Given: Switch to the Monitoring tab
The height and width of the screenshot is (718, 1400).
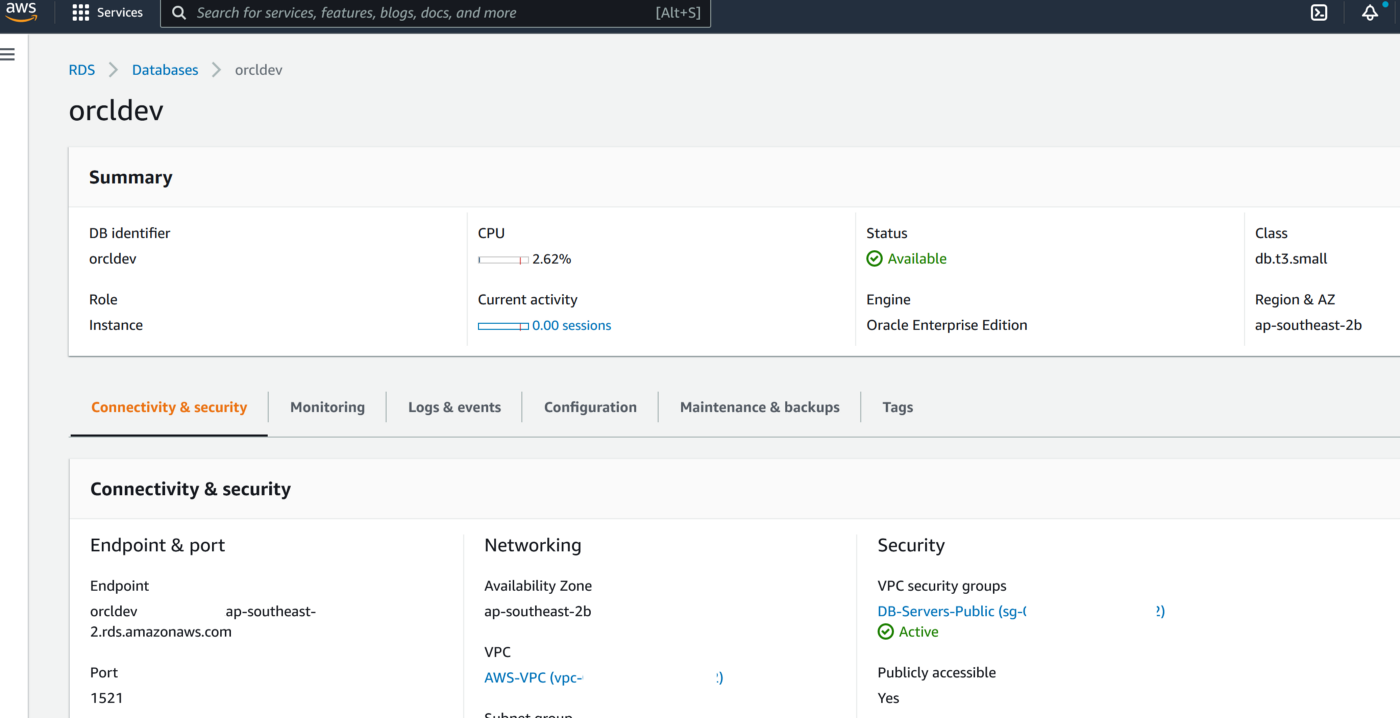Looking at the screenshot, I should (327, 407).
